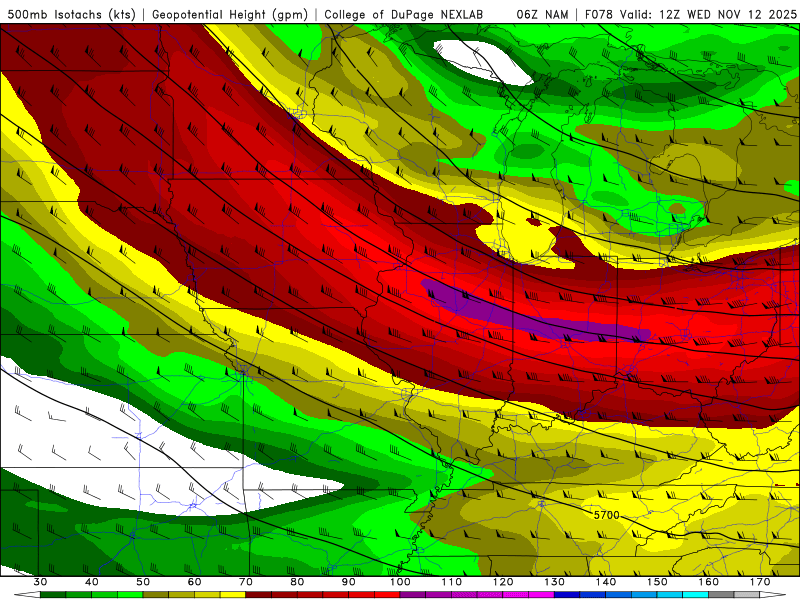Click the 'F078 Valid: 12Z WED NOV 12 2025' text
The height and width of the screenshot is (600, 800).
tap(690, 15)
